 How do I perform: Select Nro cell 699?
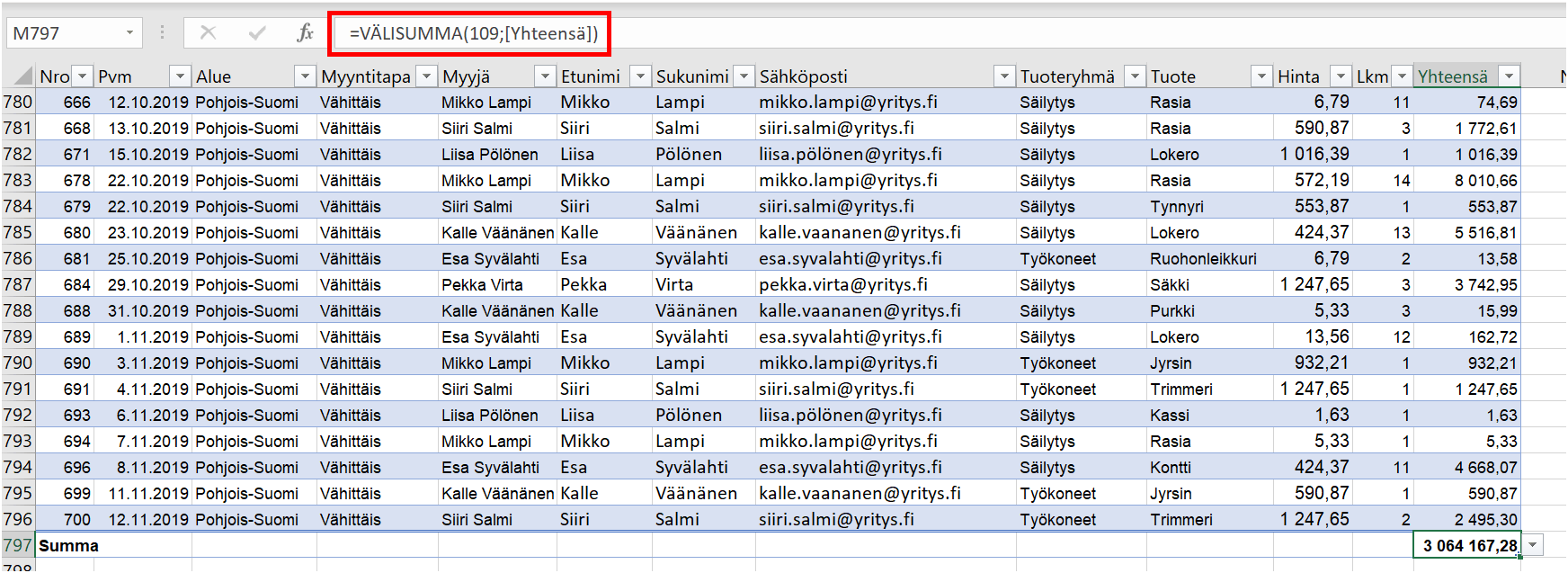tap(65, 493)
